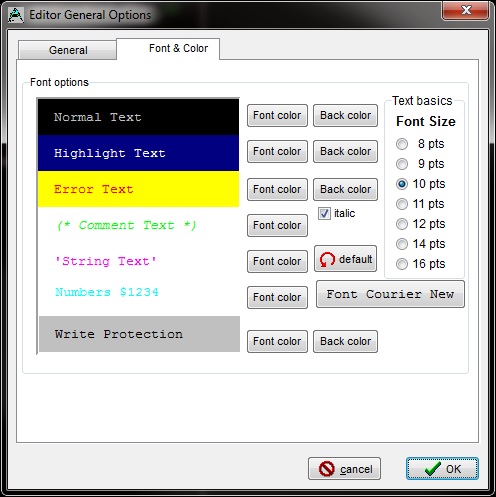
Task: Open the Font Courier New chooser button
Action: tap(390, 294)
